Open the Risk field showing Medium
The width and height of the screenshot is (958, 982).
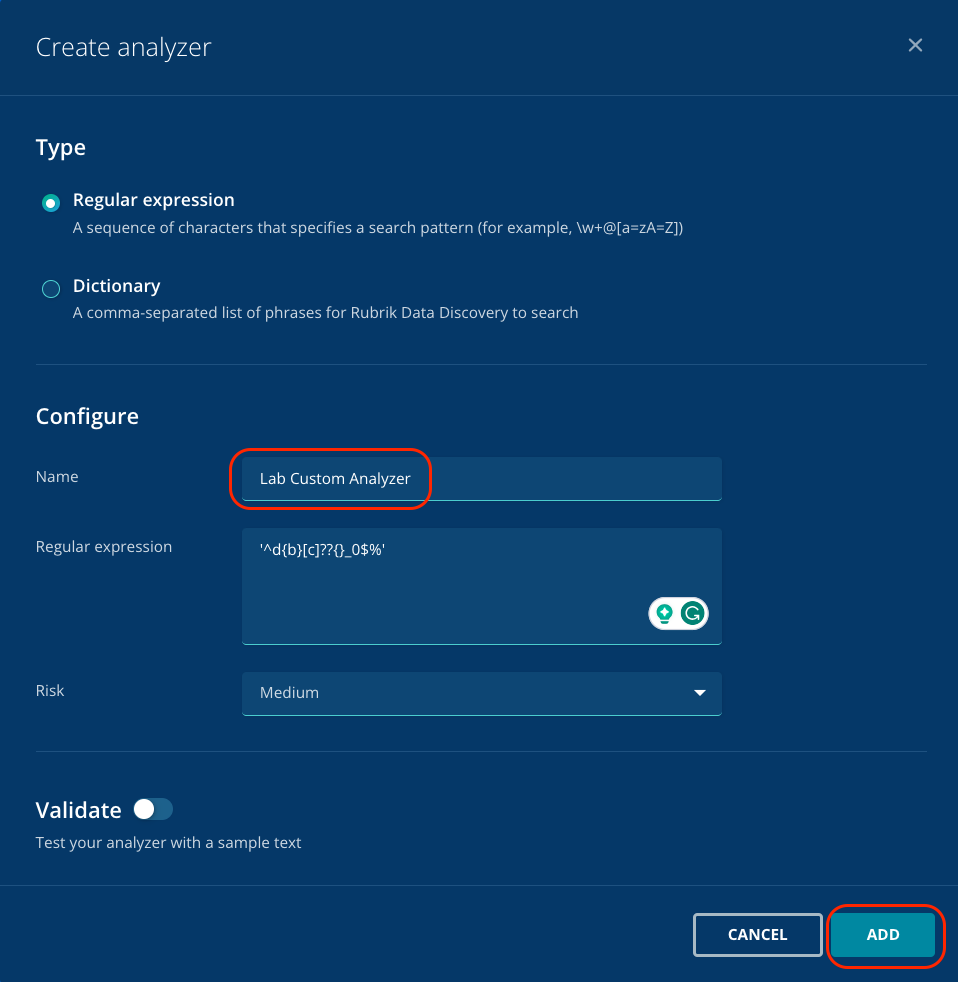pyautogui.click(x=470, y=693)
